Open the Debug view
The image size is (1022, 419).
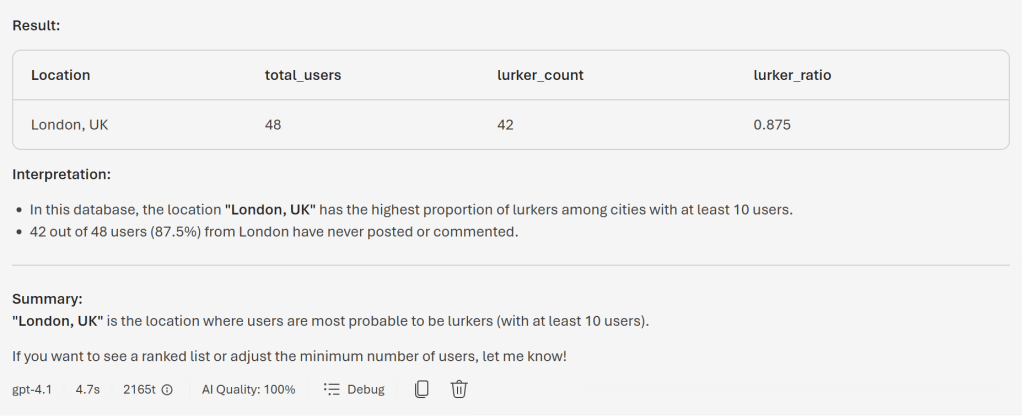355,389
